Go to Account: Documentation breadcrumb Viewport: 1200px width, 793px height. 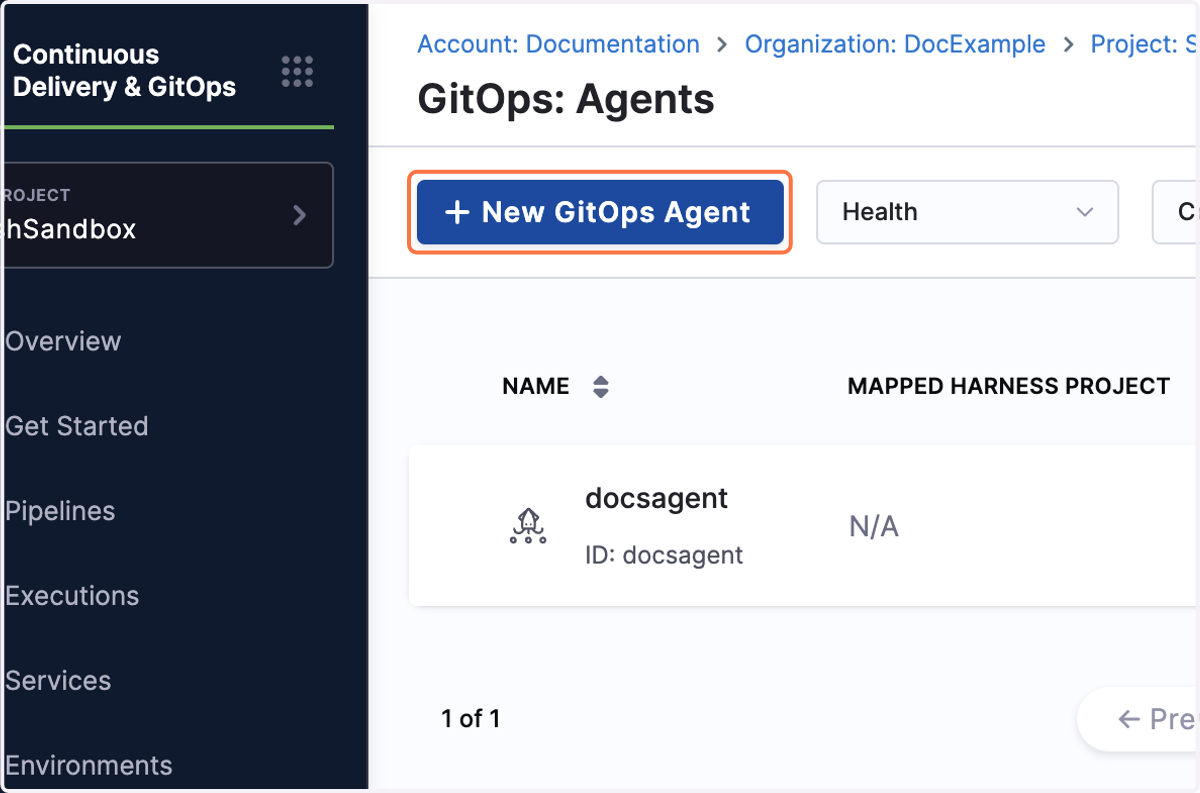pos(558,45)
